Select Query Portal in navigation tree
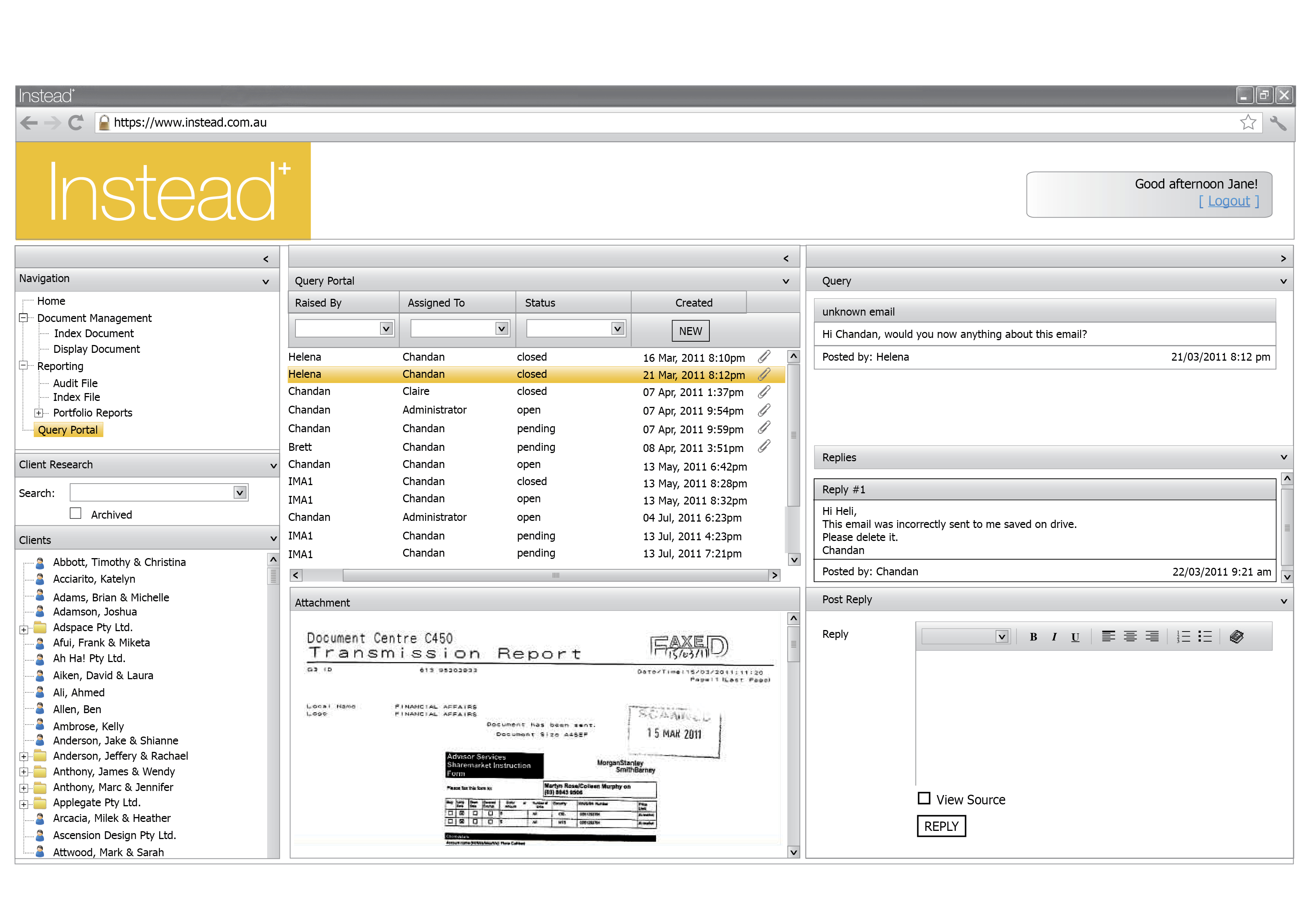Screen dimensions: 1307x924 (x=68, y=430)
